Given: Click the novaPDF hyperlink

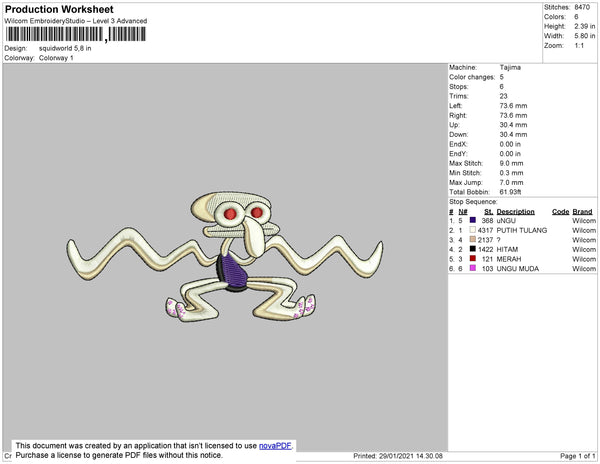Looking at the screenshot, I should (275, 446).
